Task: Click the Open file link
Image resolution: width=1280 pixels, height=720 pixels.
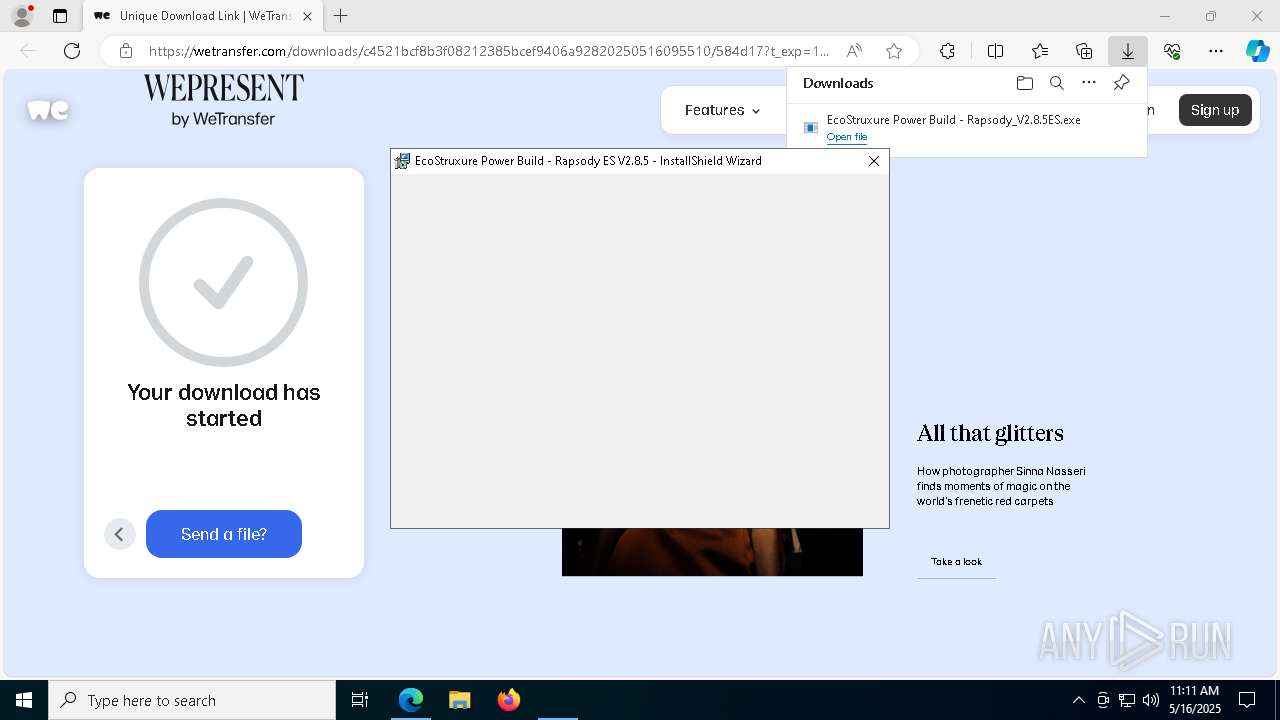Action: (x=847, y=137)
